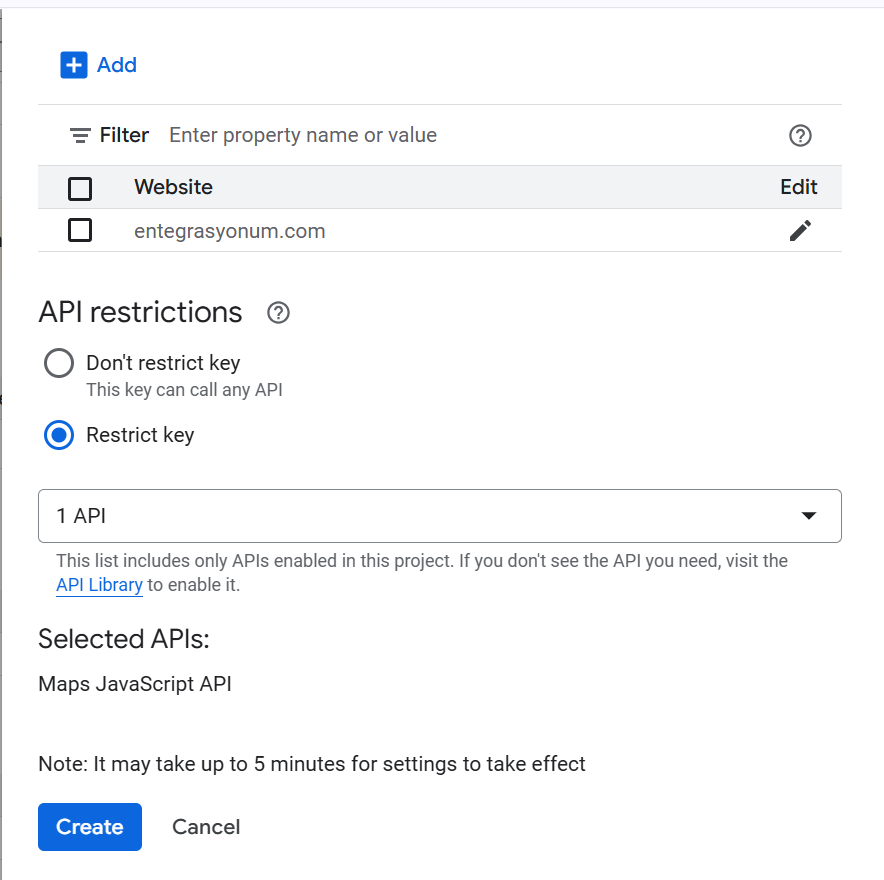
Task: Click the Maps JavaScript API selected item
Action: click(x=135, y=684)
